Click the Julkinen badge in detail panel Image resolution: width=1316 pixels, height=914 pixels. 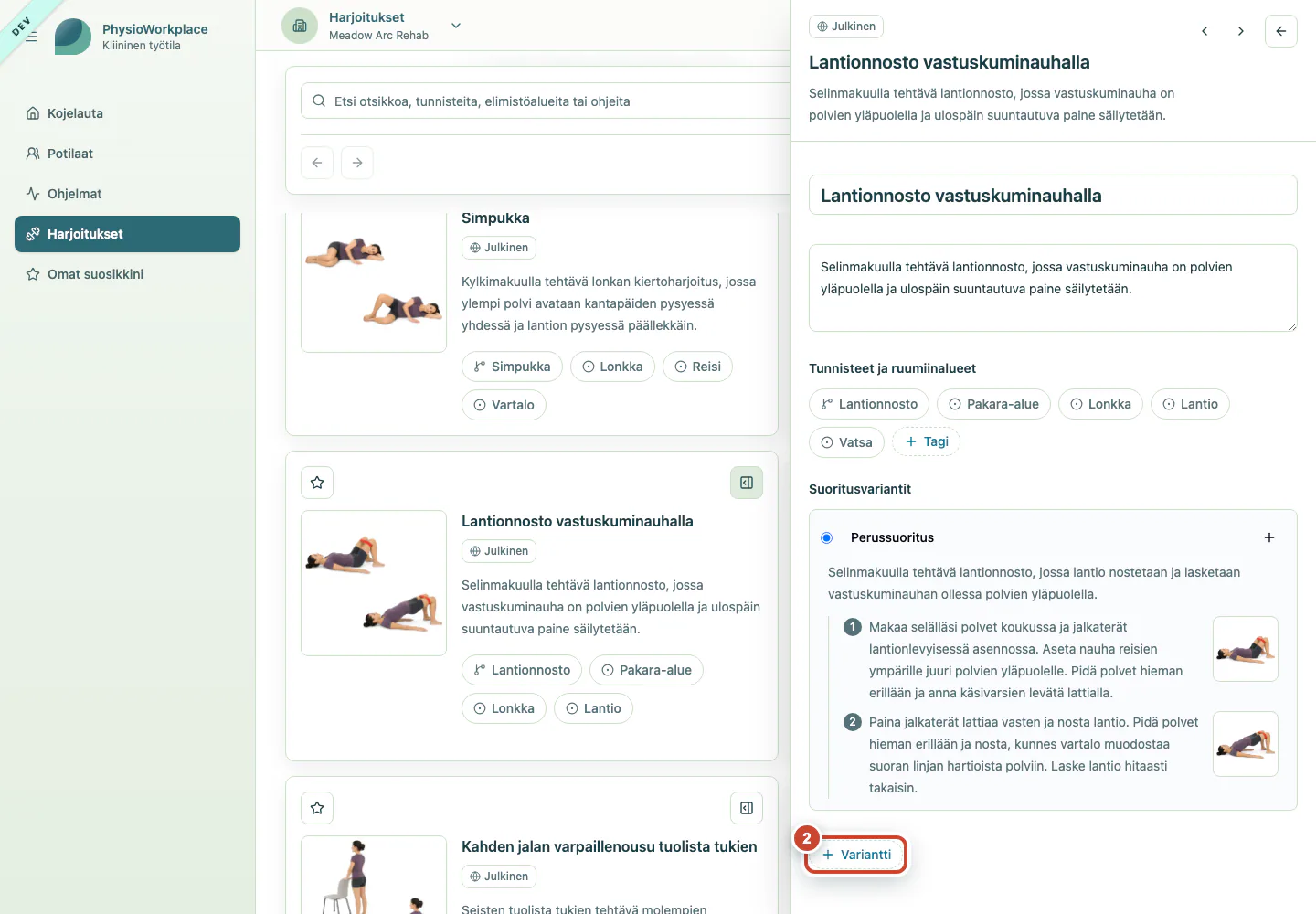846,27
